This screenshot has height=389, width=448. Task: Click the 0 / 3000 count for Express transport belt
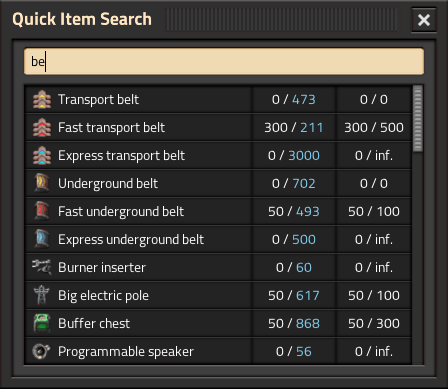(x=294, y=155)
